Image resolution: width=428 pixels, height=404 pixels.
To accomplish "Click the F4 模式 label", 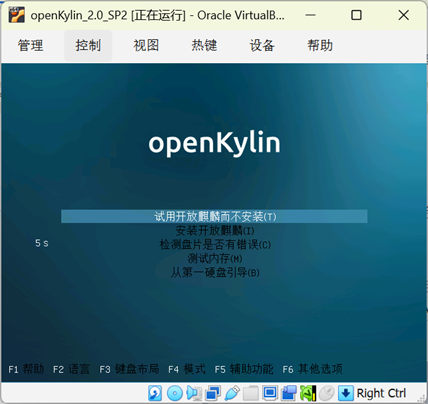I will 187,369.
